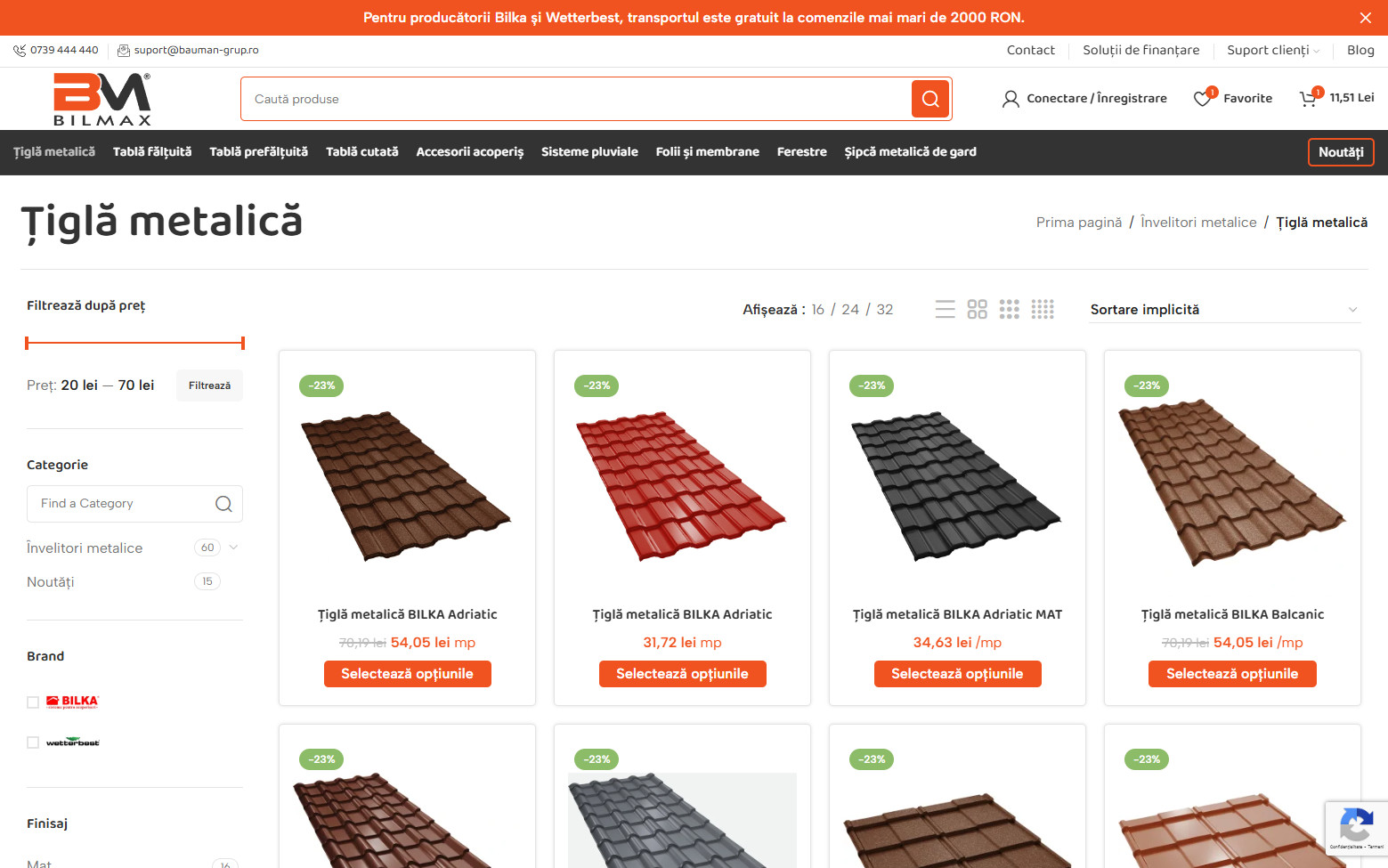
Task: Select the three-column grid view icon
Action: coord(1010,309)
